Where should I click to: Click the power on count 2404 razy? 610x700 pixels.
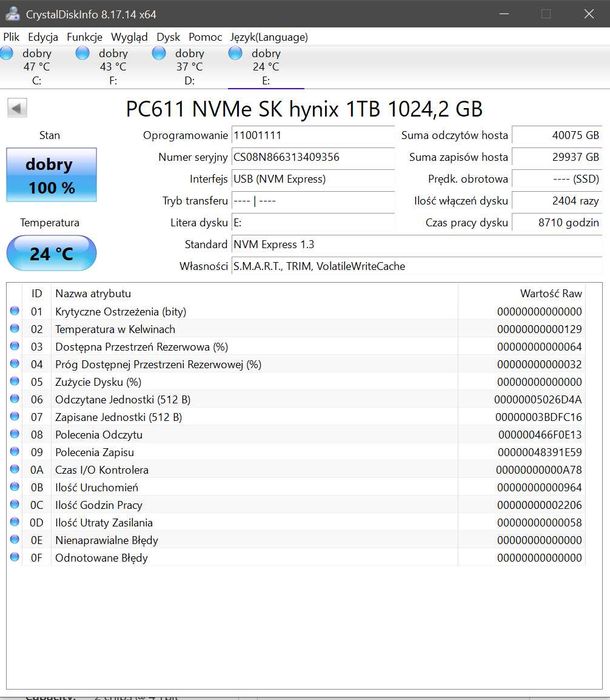tap(557, 201)
